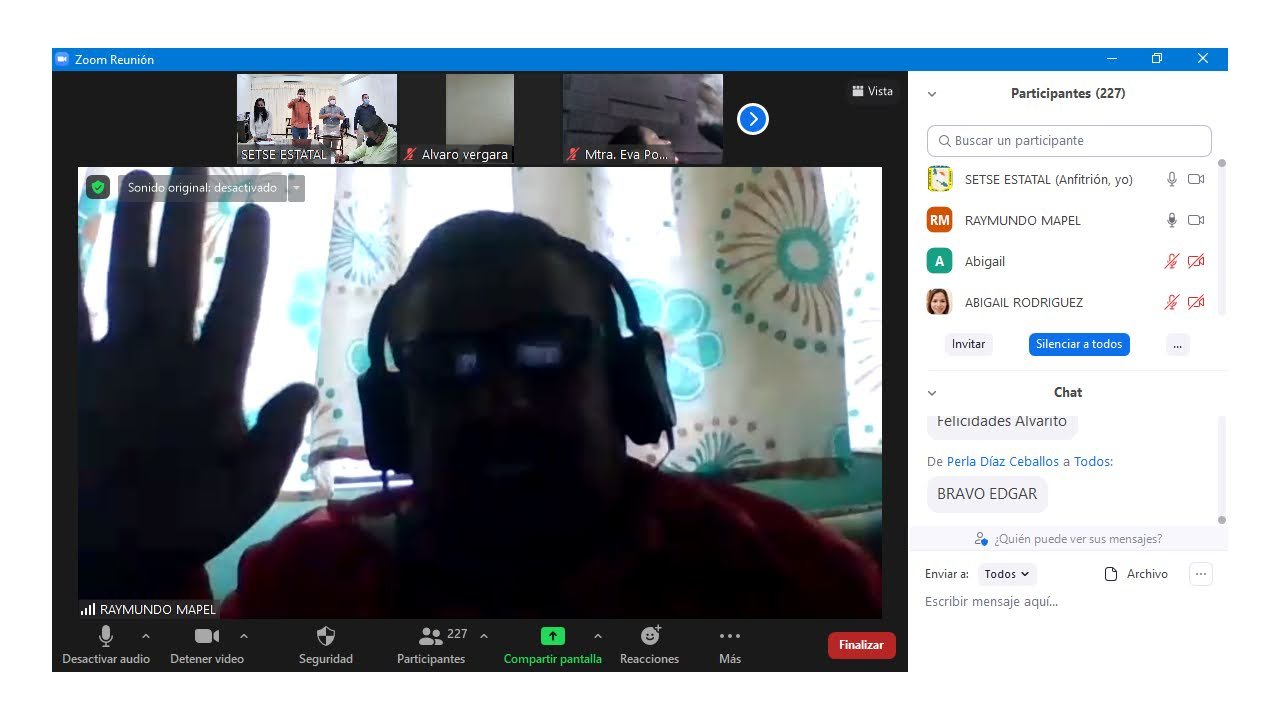
Task: Click ABIGAIL RODRIGUEZ disabled camera icon
Action: pos(1196,302)
